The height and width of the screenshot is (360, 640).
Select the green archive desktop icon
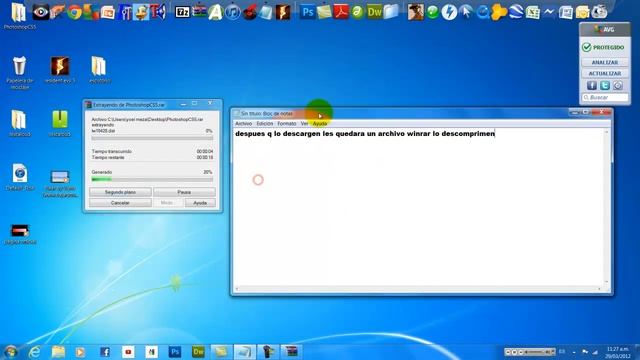[x=60, y=123]
